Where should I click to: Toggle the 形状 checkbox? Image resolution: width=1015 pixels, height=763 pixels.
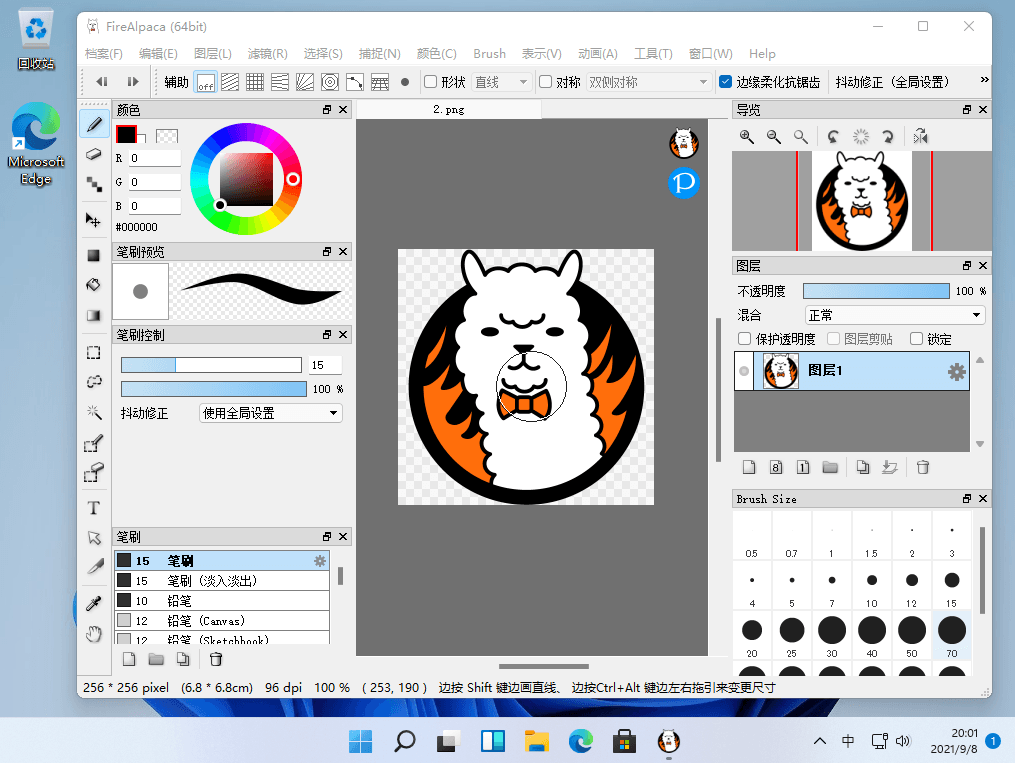point(430,82)
